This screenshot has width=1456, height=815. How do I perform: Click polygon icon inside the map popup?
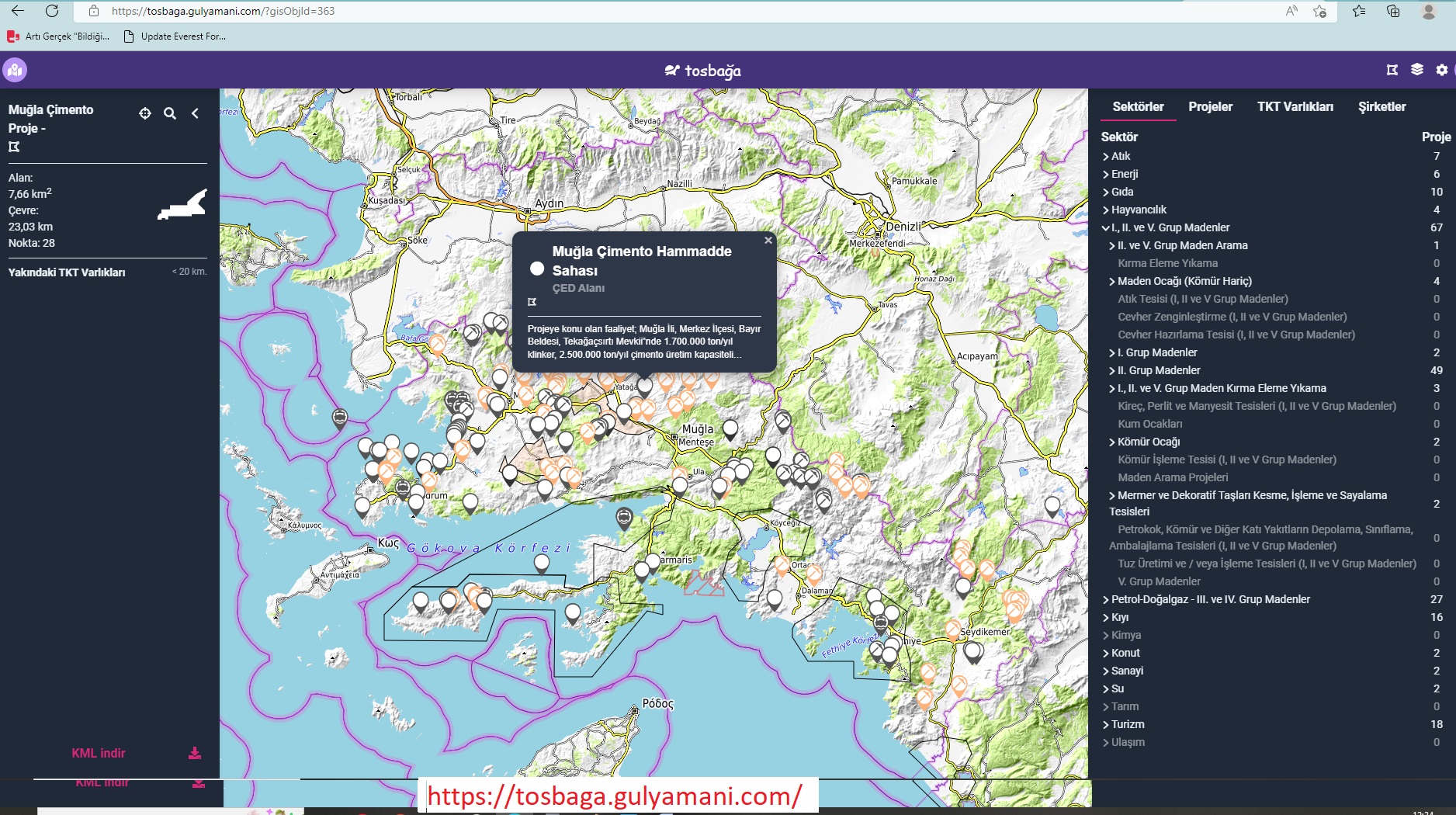[532, 302]
